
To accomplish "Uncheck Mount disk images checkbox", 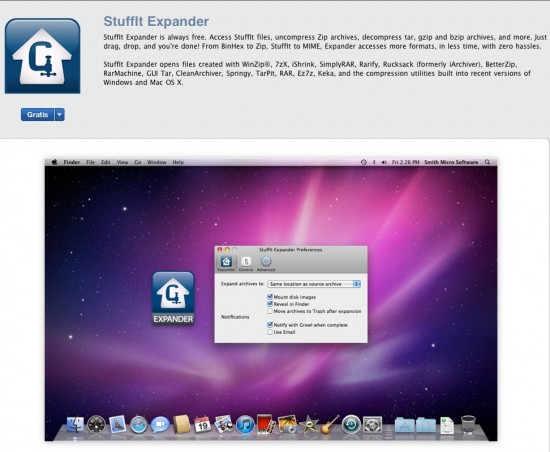I will coord(270,297).
